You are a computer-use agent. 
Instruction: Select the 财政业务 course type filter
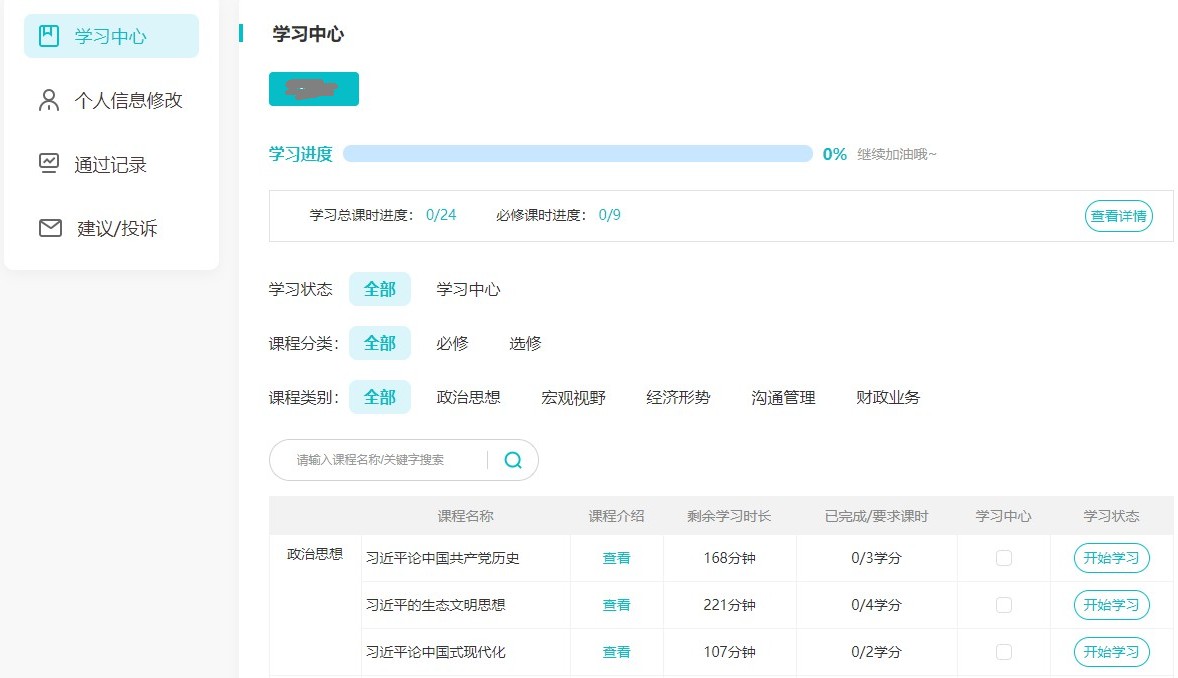pyautogui.click(x=888, y=397)
